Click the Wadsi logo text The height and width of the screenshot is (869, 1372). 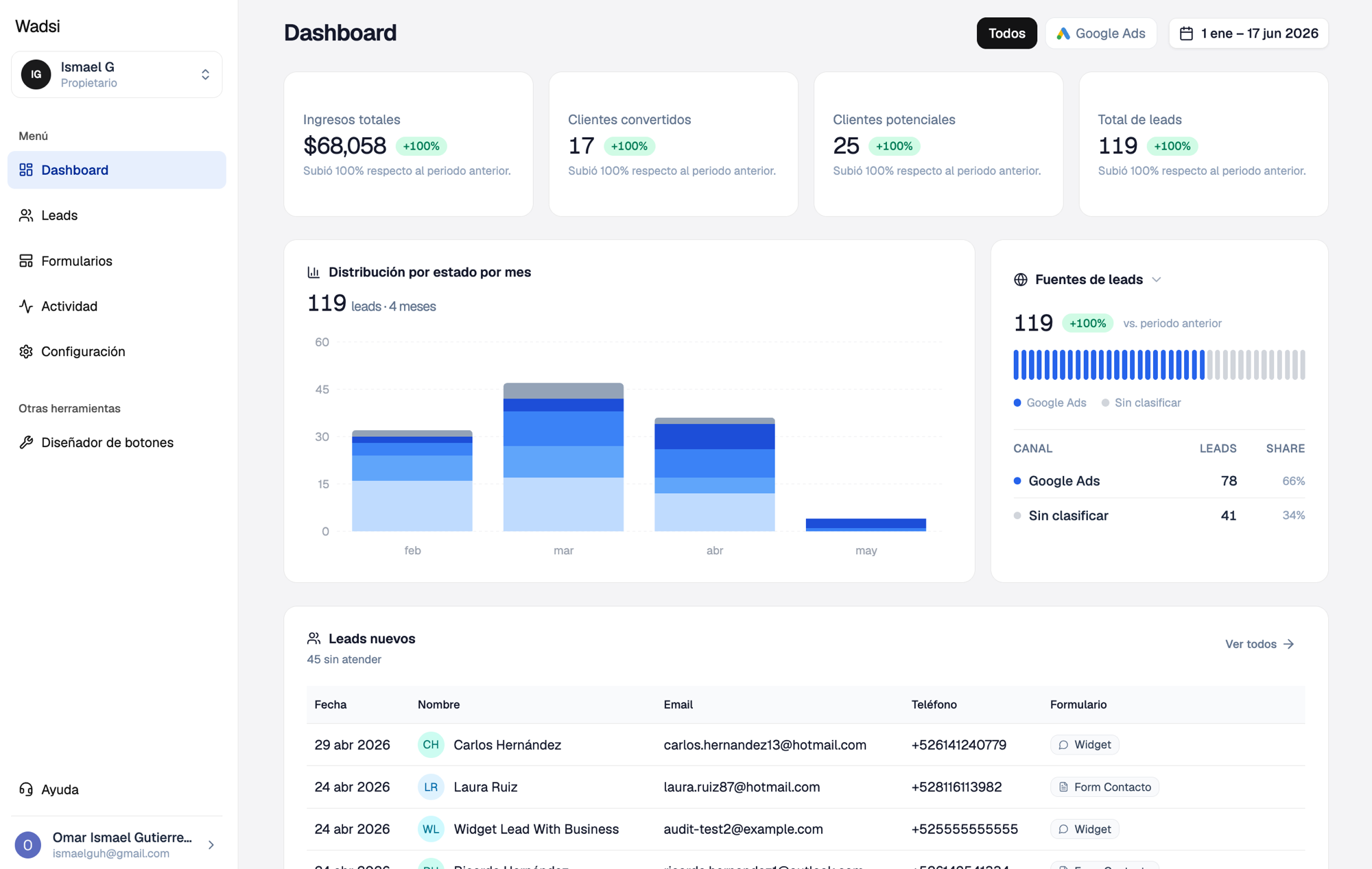tap(38, 26)
